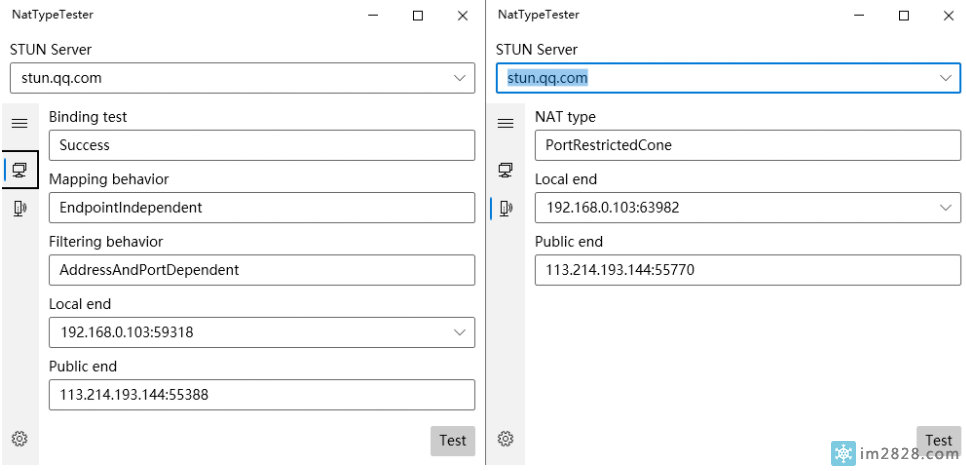Select phone signal icon in right sidebar
The image size is (966, 471).
pyautogui.click(x=505, y=209)
